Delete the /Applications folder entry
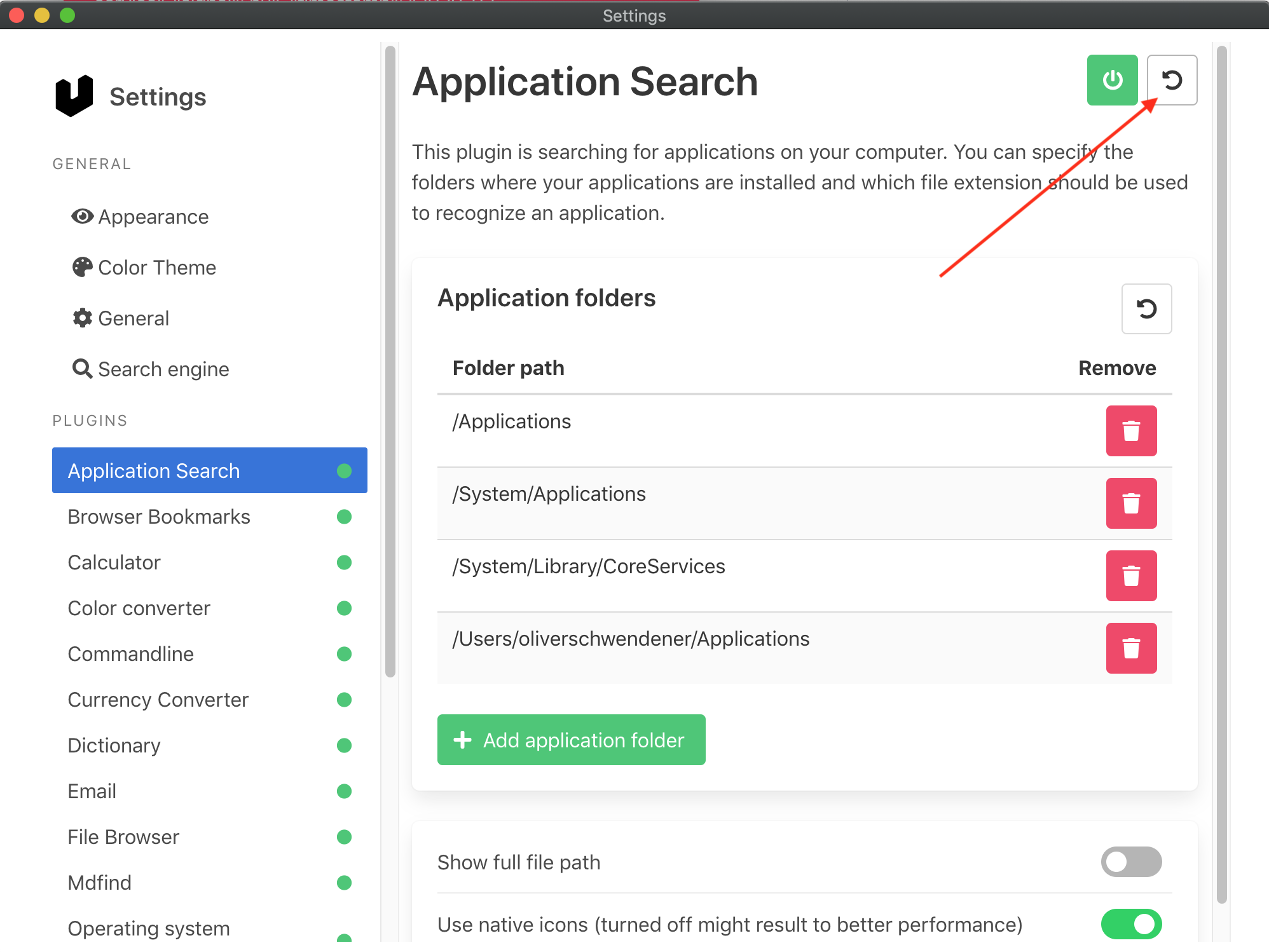The image size is (1269, 952). coord(1131,431)
